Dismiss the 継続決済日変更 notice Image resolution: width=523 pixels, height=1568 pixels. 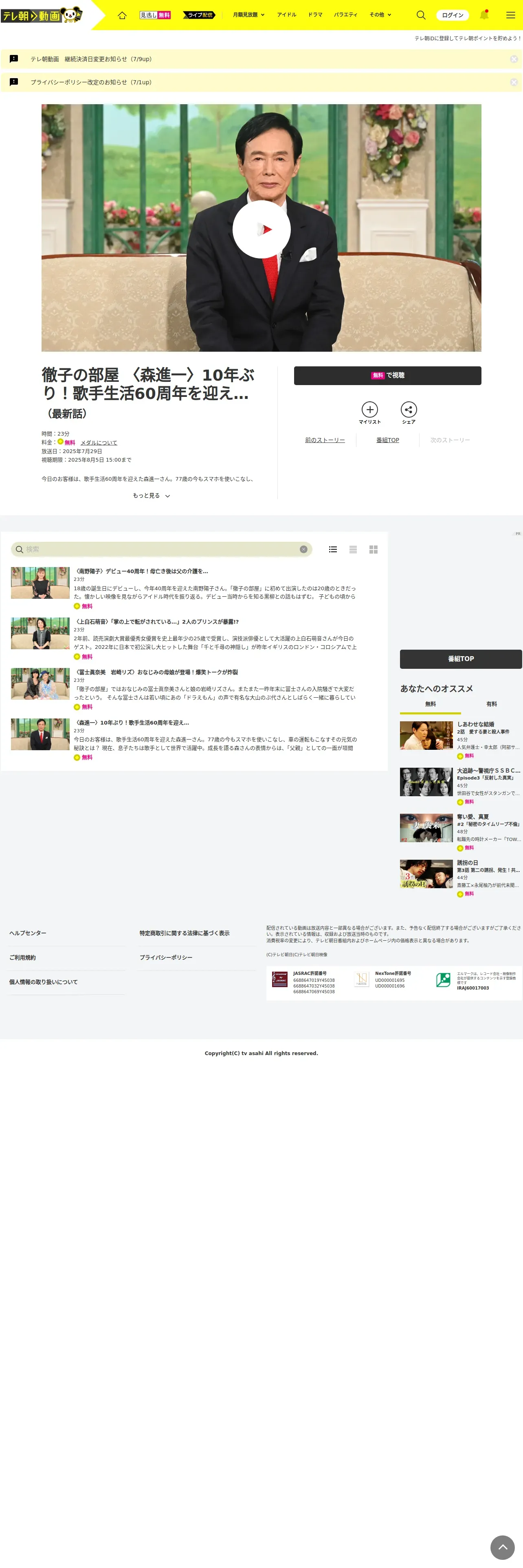pyautogui.click(x=514, y=59)
